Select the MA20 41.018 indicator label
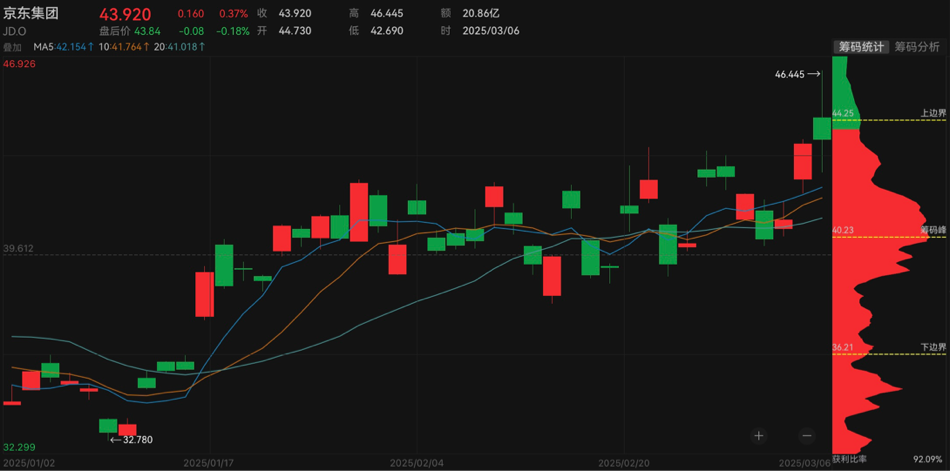The height and width of the screenshot is (471, 950). click(x=179, y=47)
